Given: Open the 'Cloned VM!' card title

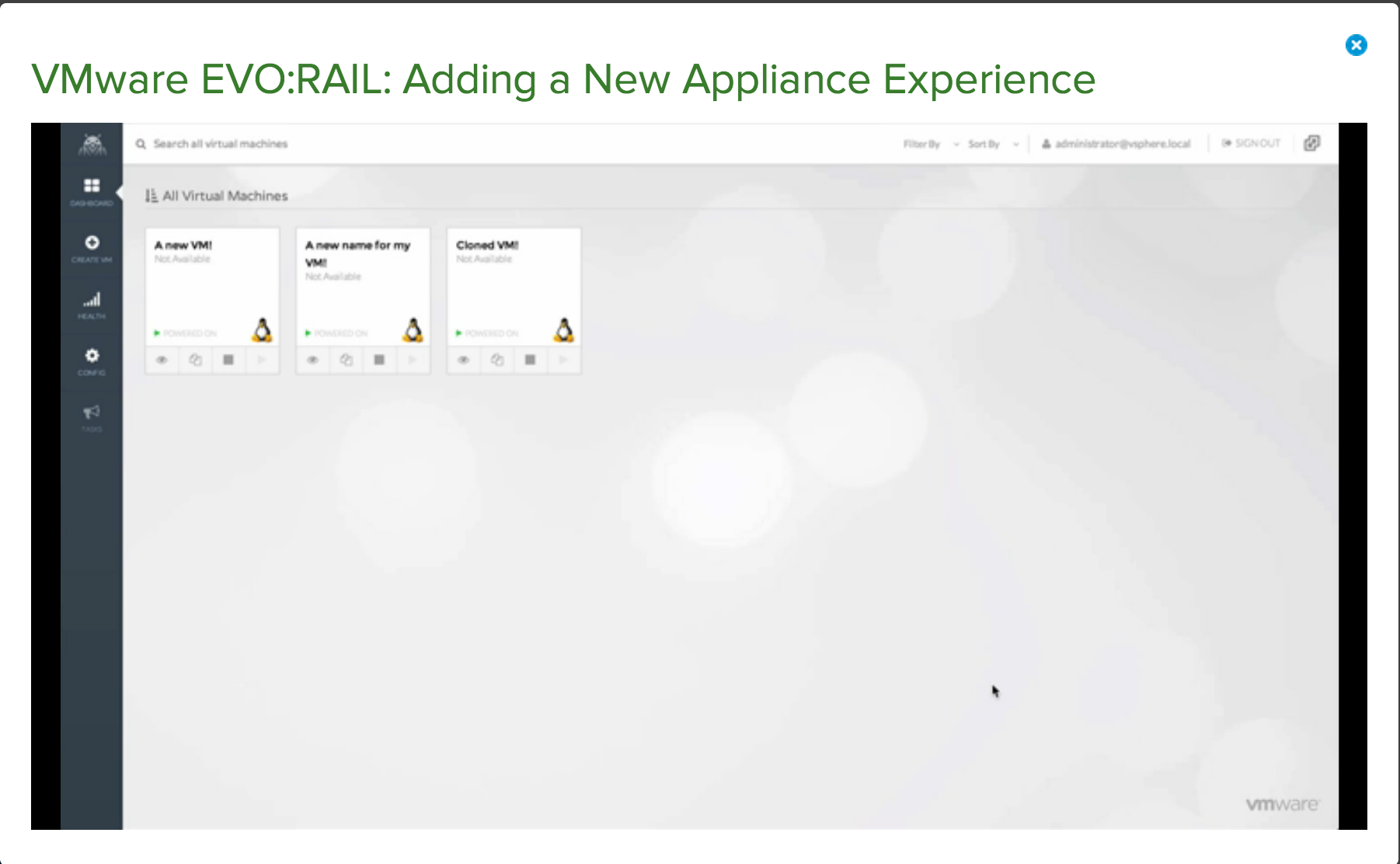Looking at the screenshot, I should 487,245.
